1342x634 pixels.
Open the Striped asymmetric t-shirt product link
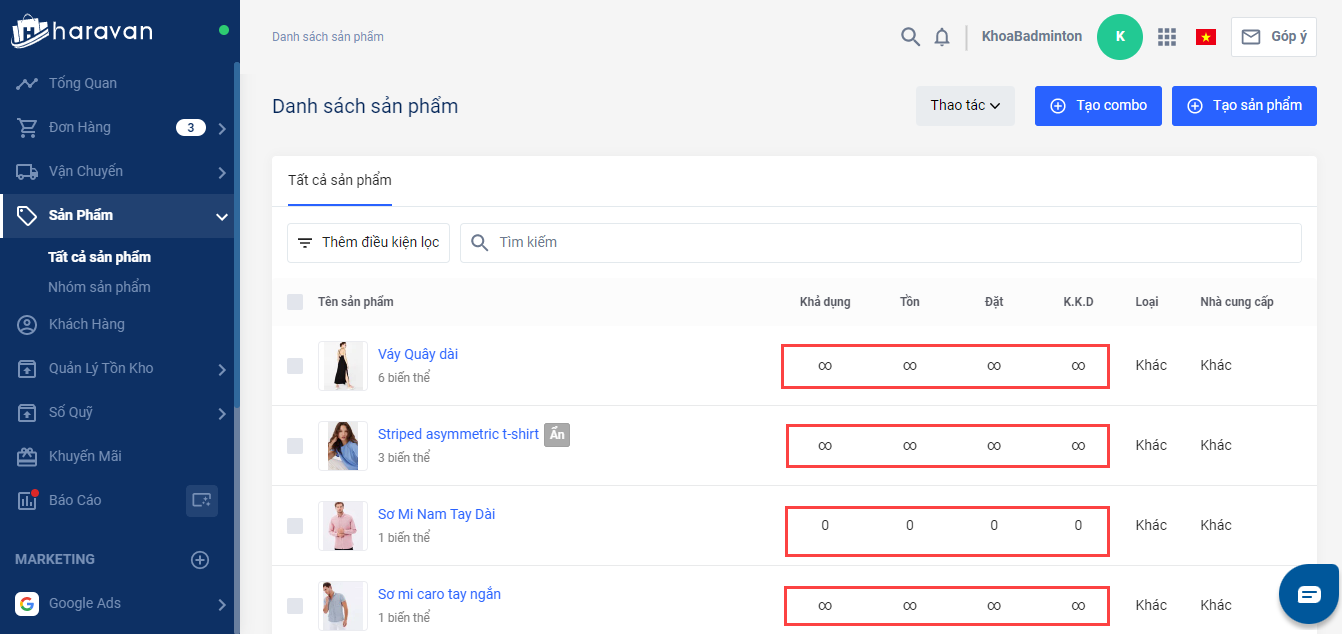(x=458, y=434)
